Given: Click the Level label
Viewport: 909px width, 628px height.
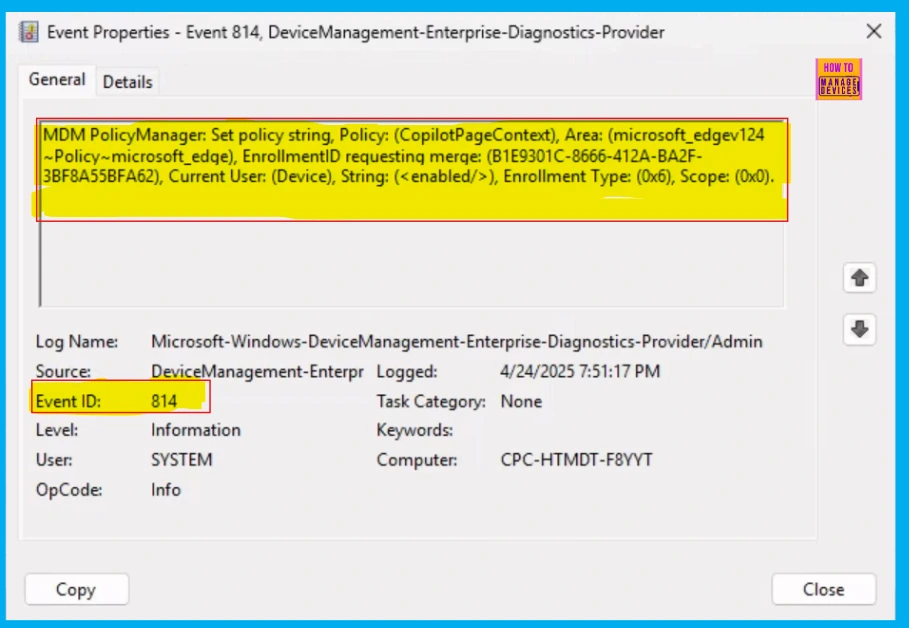Looking at the screenshot, I should click(57, 430).
